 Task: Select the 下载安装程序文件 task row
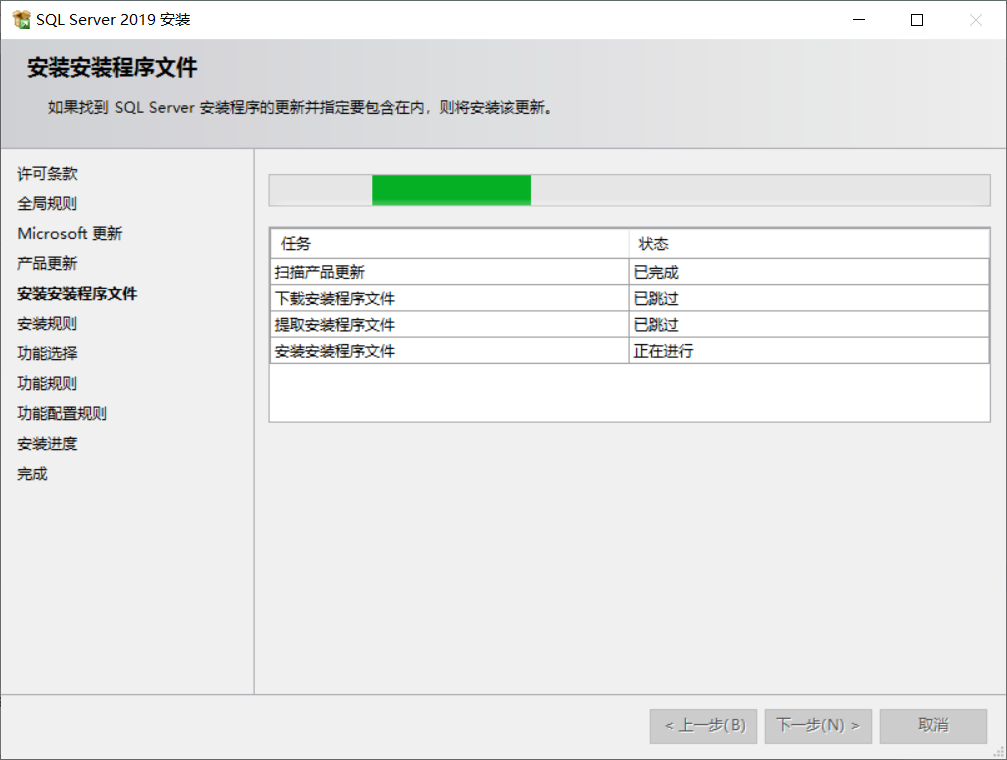(629, 299)
